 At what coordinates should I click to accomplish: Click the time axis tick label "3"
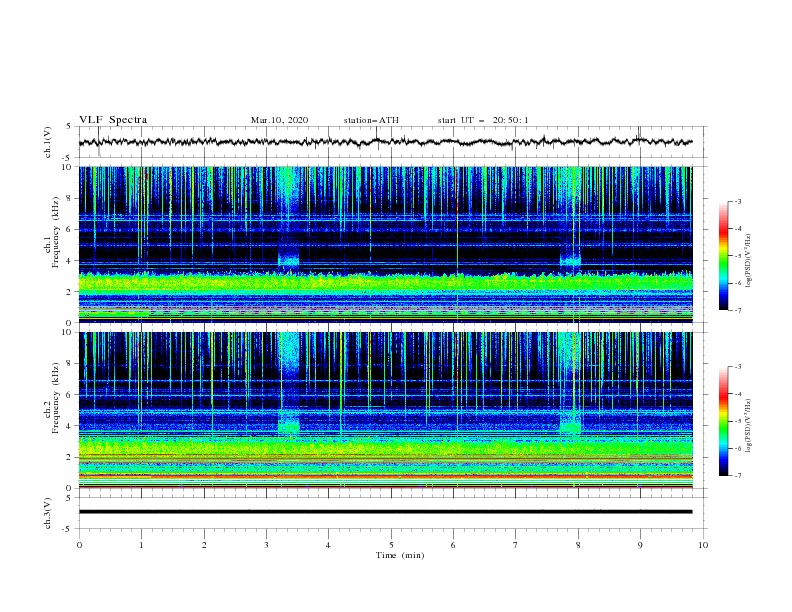pyautogui.click(x=266, y=545)
